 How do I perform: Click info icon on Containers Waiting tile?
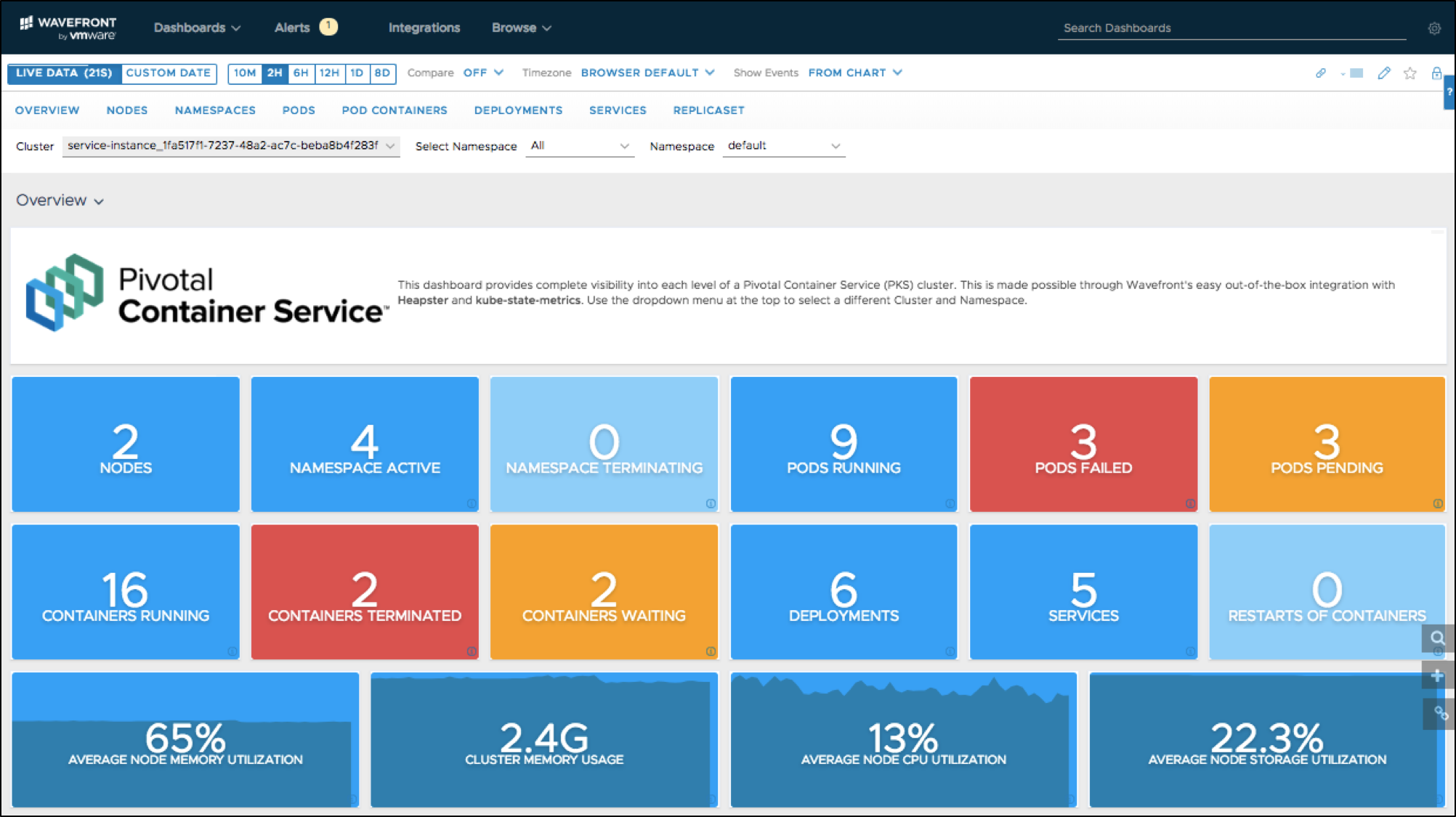(x=711, y=651)
